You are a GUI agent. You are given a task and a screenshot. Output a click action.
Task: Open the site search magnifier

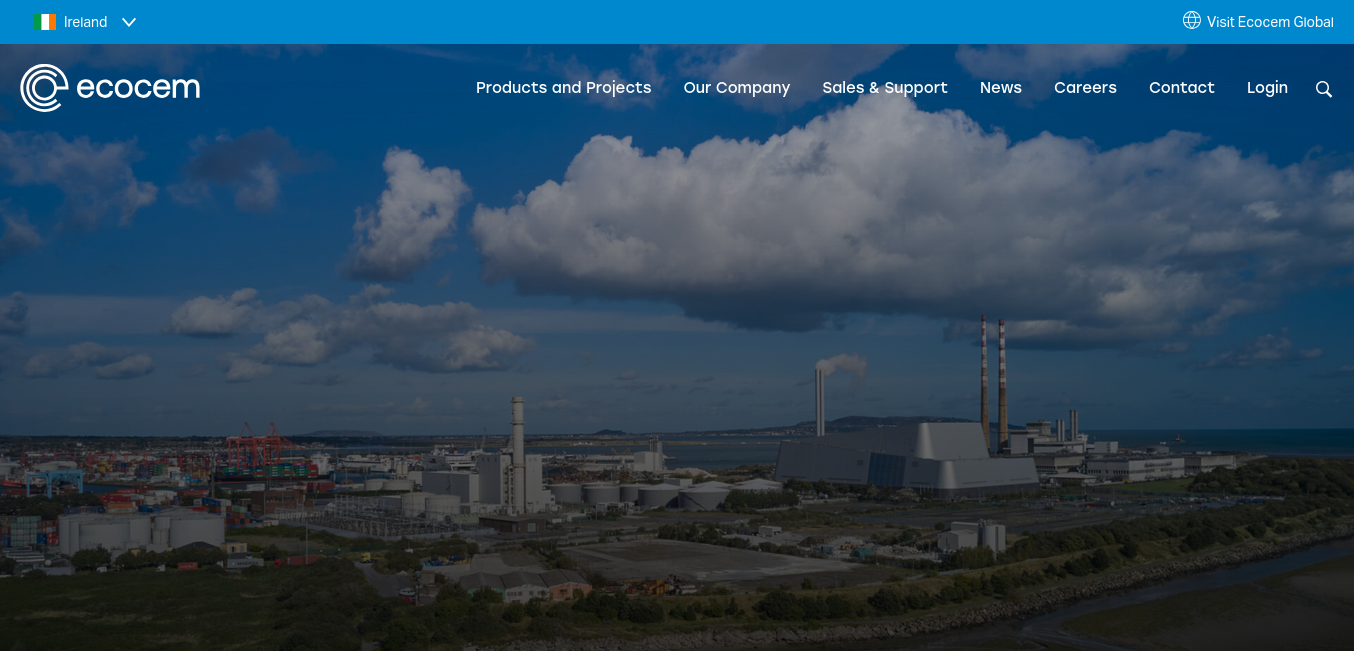pyautogui.click(x=1324, y=89)
